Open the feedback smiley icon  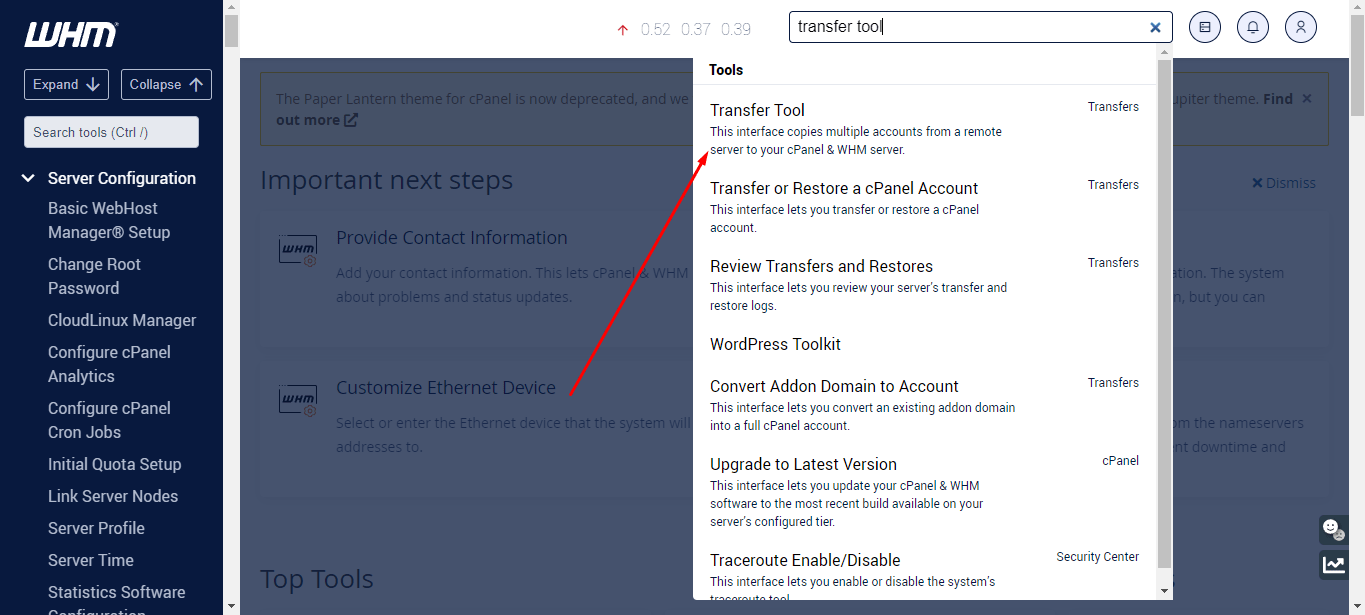1333,529
